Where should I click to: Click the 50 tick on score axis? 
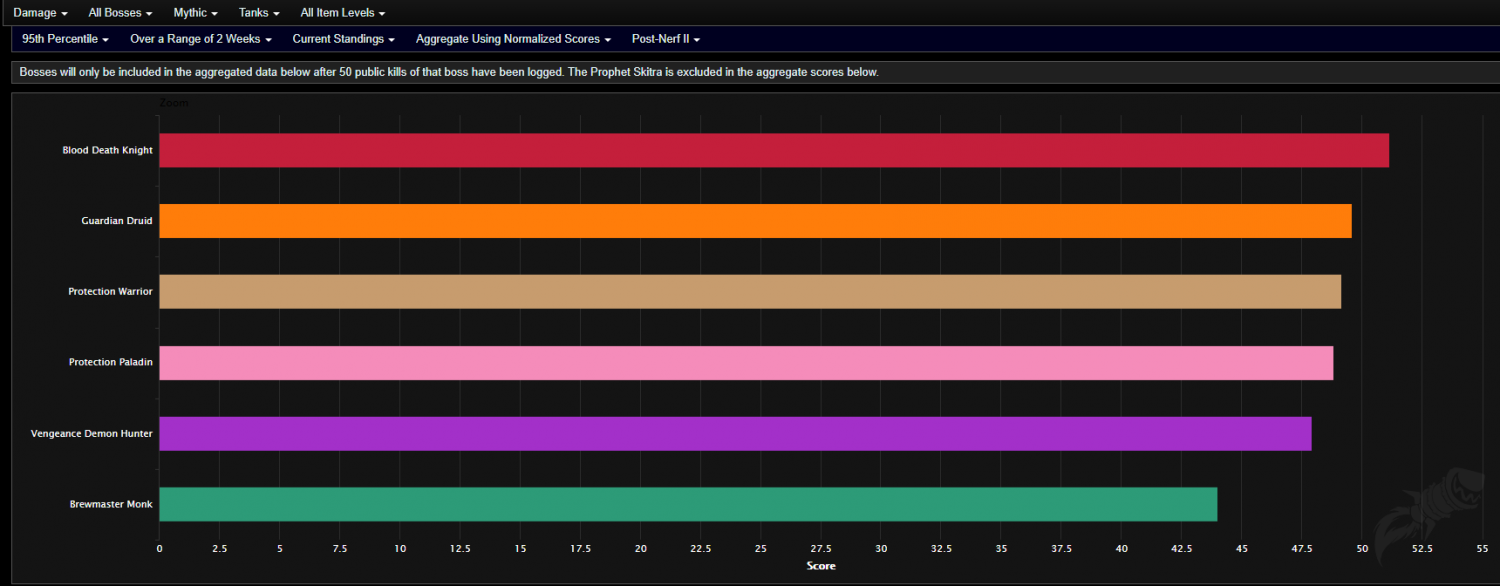[1362, 548]
